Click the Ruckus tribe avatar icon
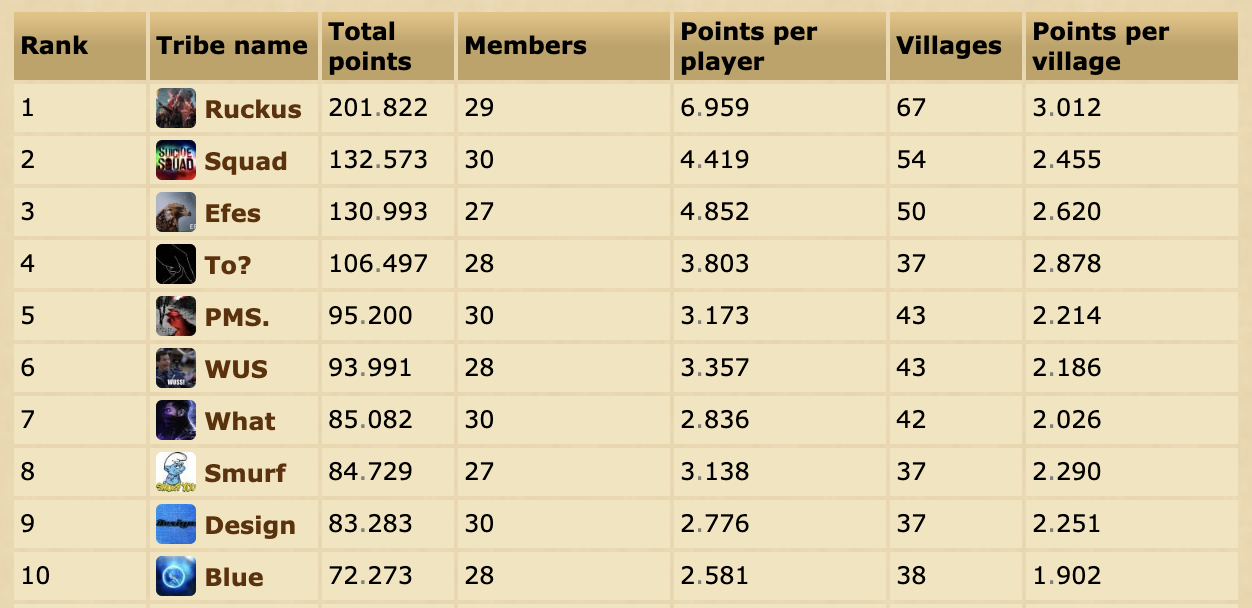The width and height of the screenshot is (1252, 608). (176, 108)
